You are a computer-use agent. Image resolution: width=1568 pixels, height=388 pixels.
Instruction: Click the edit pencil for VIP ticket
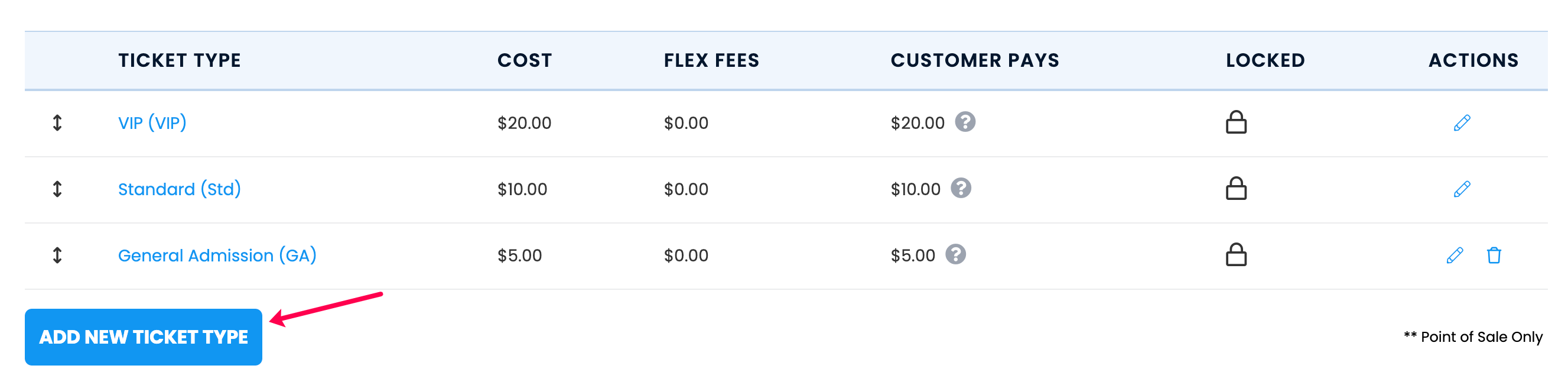(x=1462, y=123)
